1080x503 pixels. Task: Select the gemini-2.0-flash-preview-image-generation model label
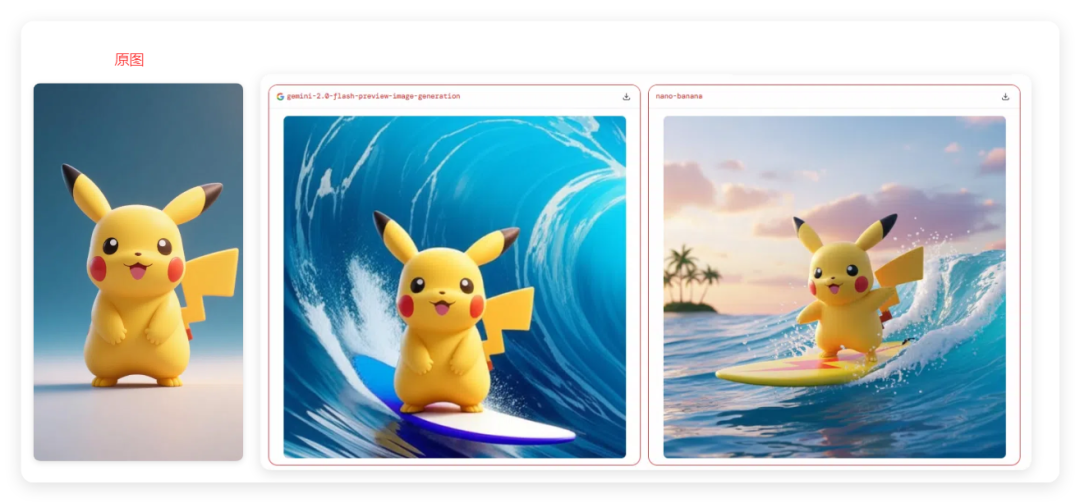point(373,97)
